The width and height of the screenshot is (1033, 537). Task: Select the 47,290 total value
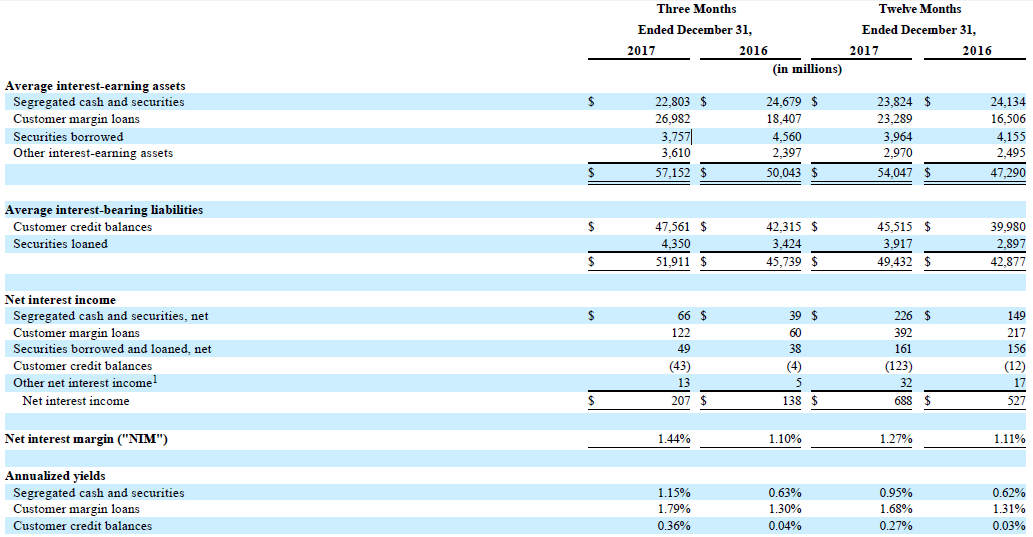pyautogui.click(x=1008, y=173)
